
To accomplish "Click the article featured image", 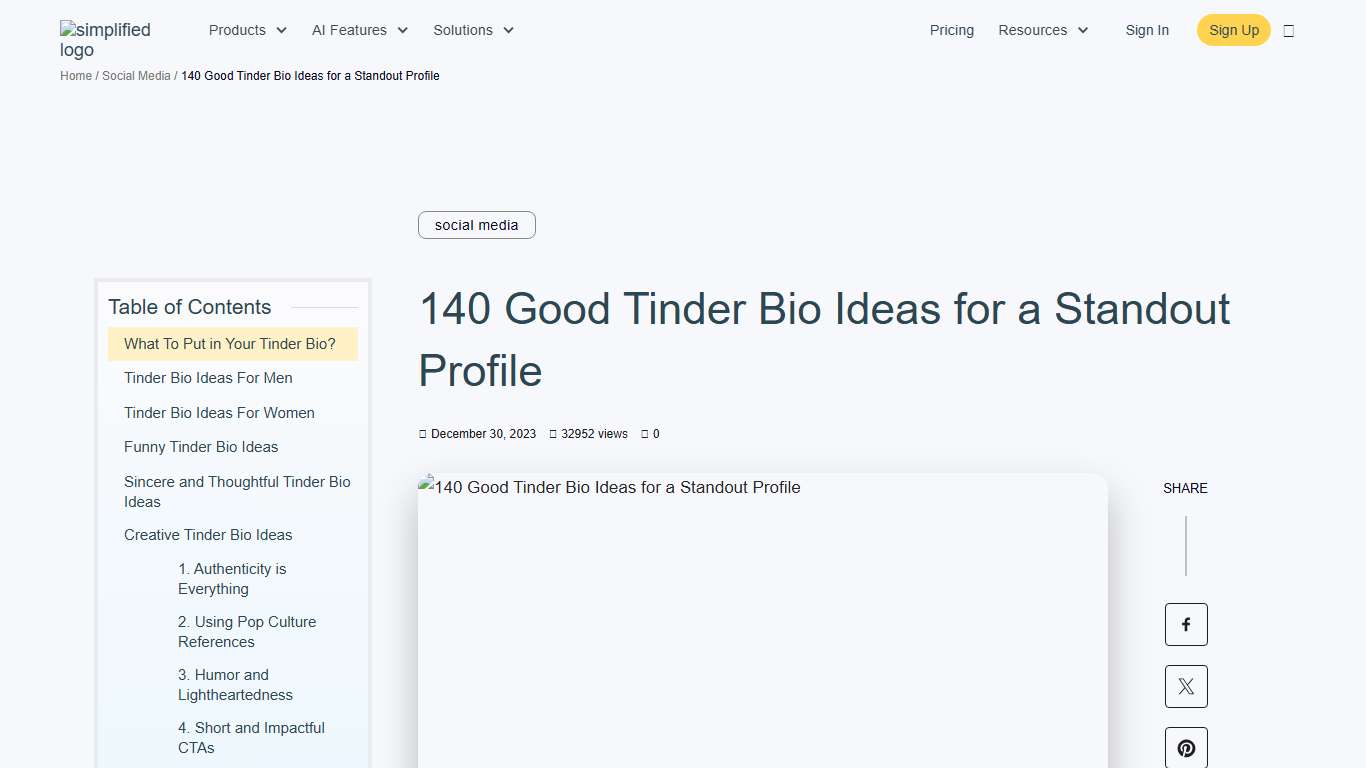I will [x=762, y=620].
